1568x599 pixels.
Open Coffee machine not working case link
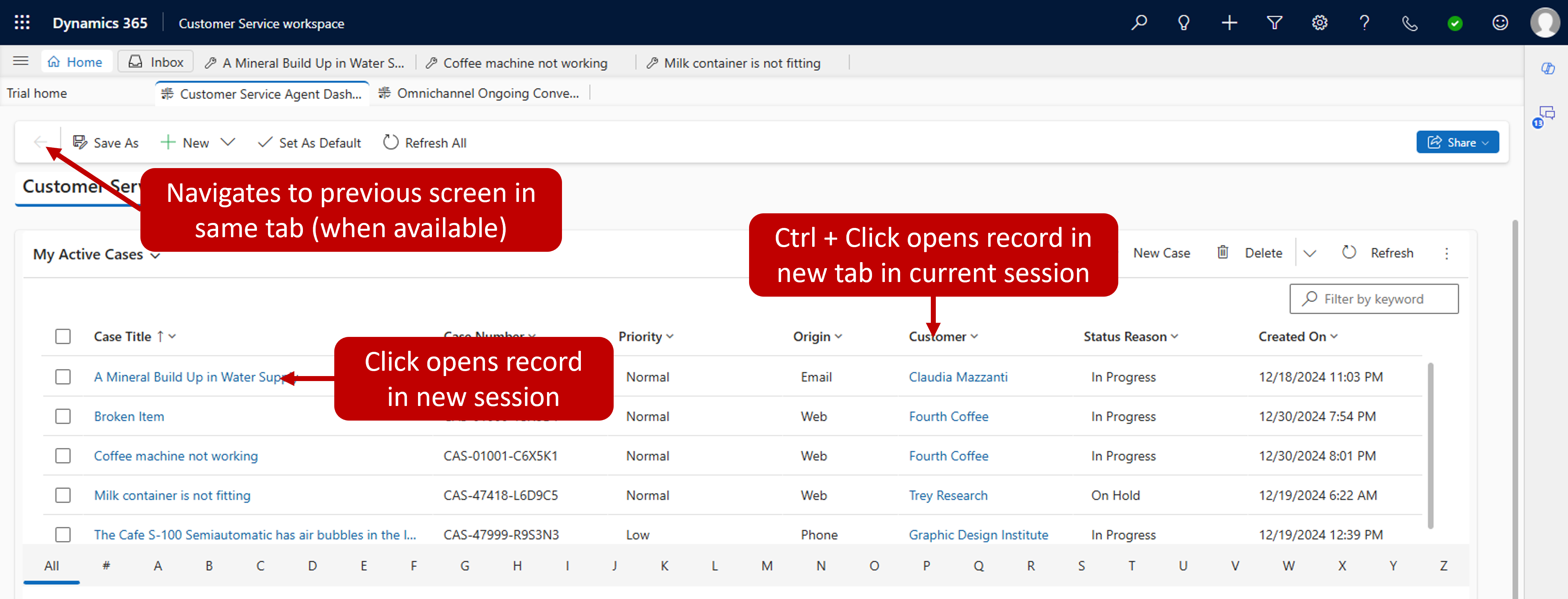(x=176, y=455)
